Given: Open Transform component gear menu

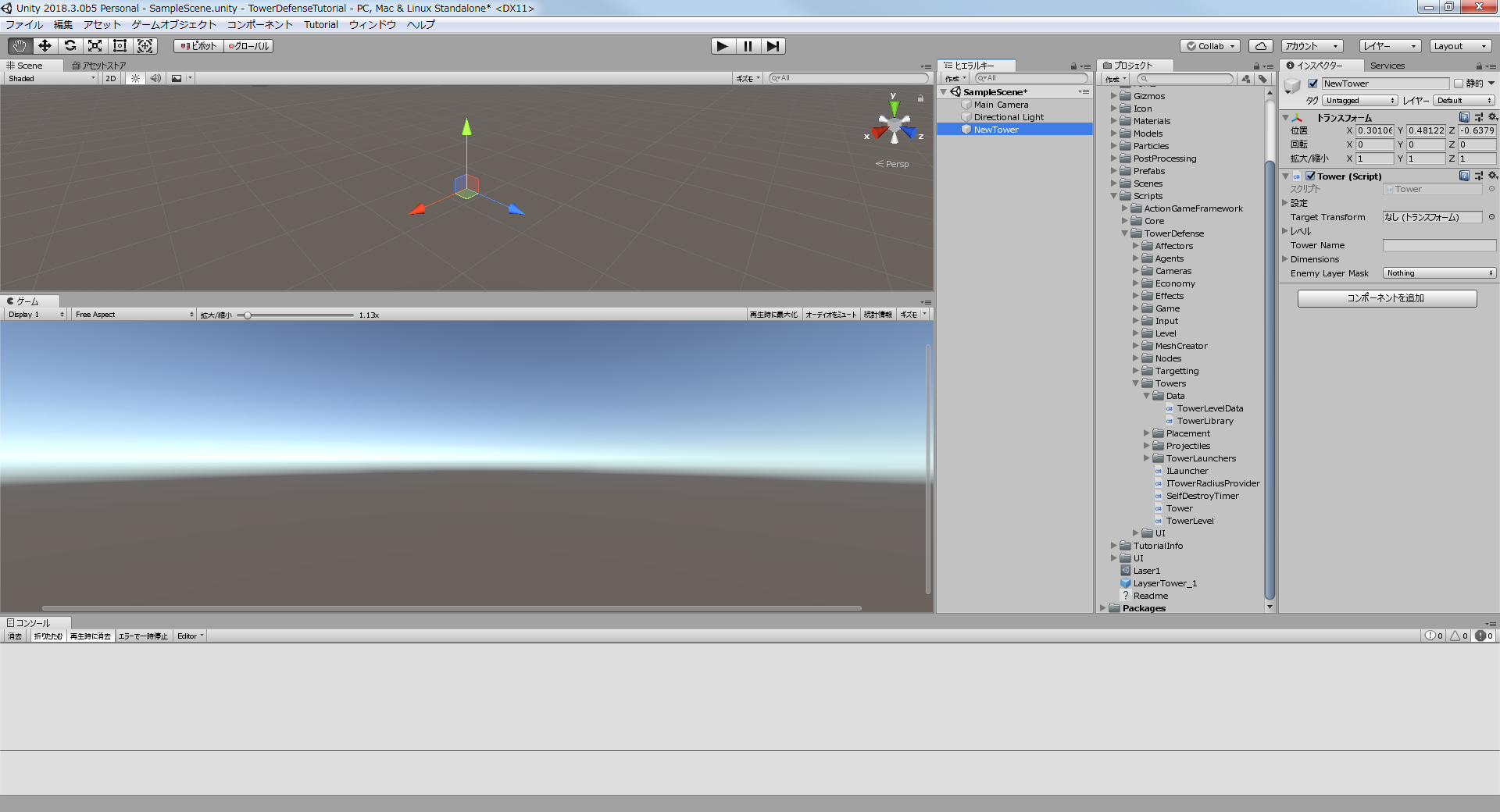Looking at the screenshot, I should (1492, 117).
